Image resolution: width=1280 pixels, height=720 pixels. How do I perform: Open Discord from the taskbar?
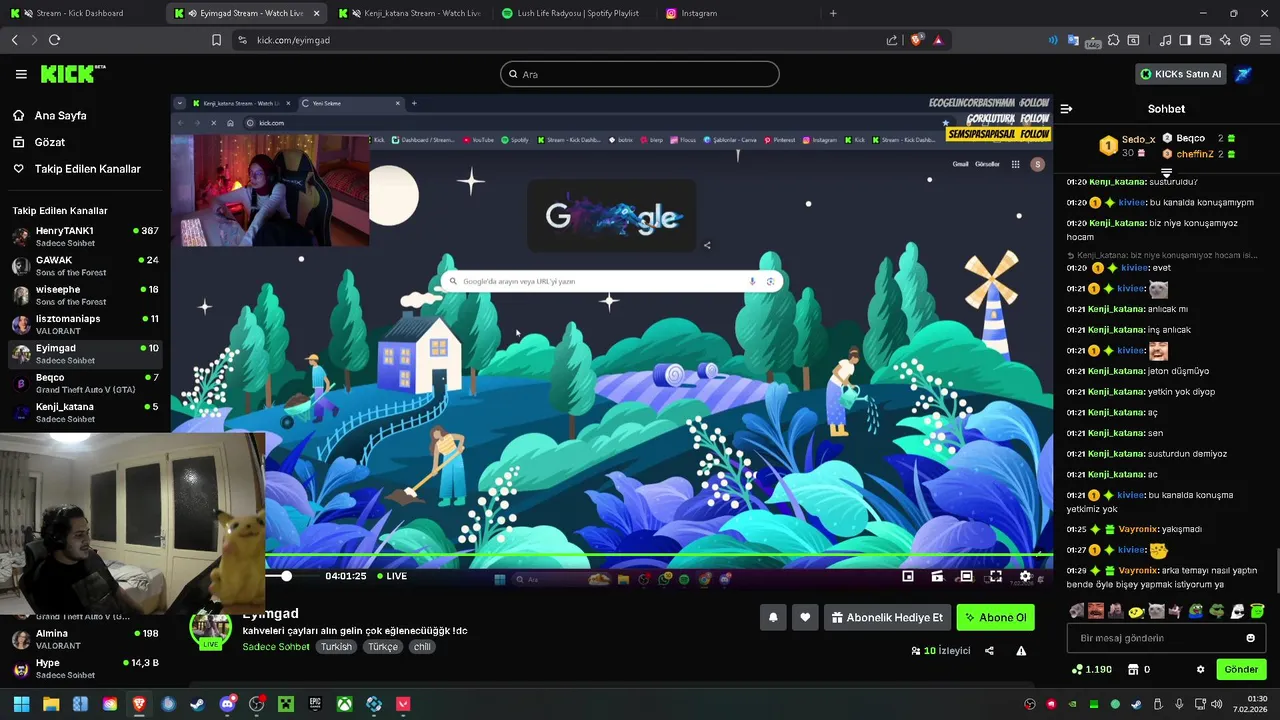point(227,704)
